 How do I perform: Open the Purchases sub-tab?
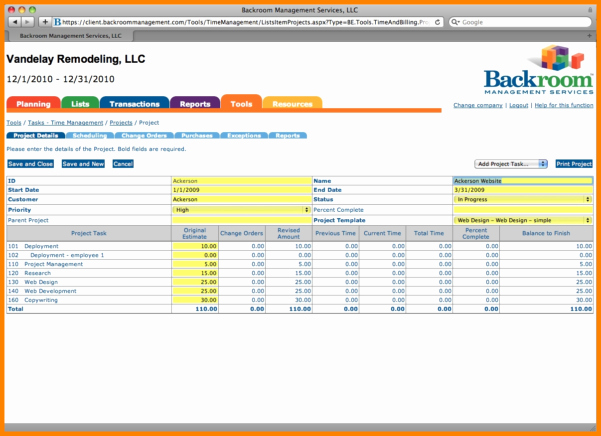(197, 136)
